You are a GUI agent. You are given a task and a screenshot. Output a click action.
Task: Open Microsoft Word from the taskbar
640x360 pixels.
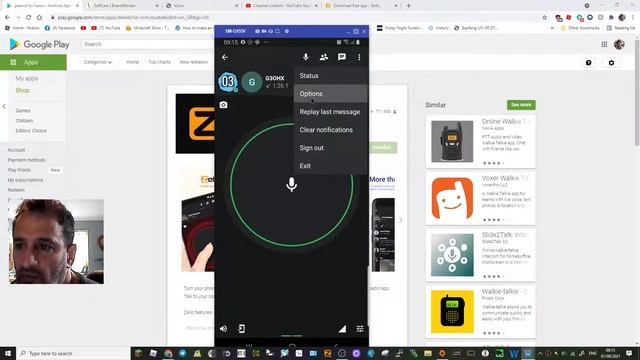click(513, 353)
